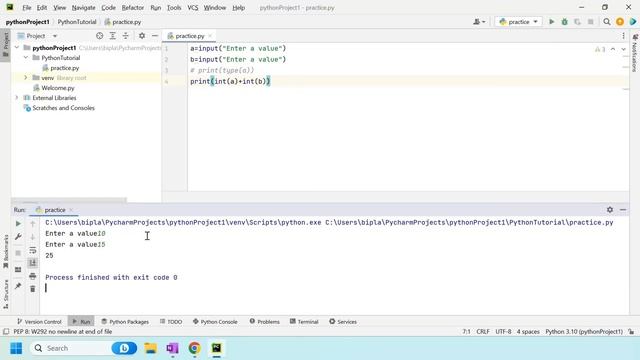
Task: Open the Structure side tool window
Action: tap(6, 294)
